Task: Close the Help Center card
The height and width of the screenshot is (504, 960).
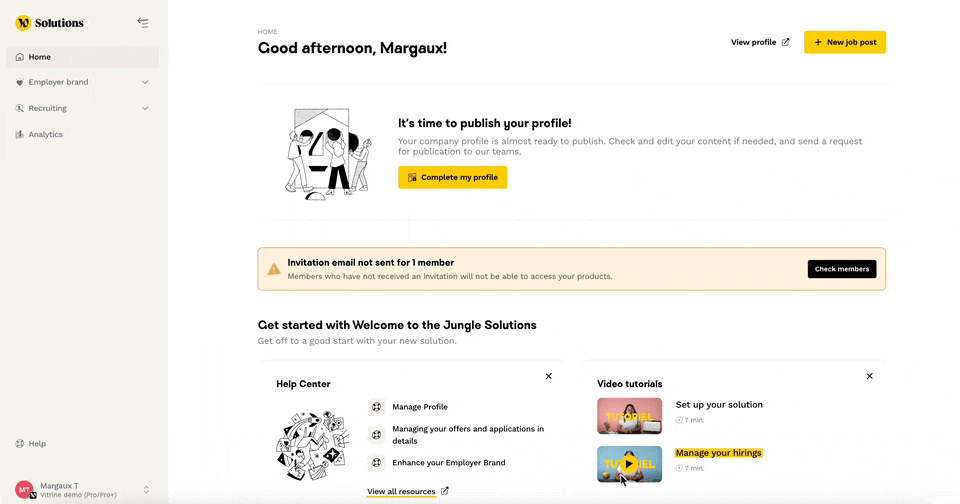Action: (548, 376)
